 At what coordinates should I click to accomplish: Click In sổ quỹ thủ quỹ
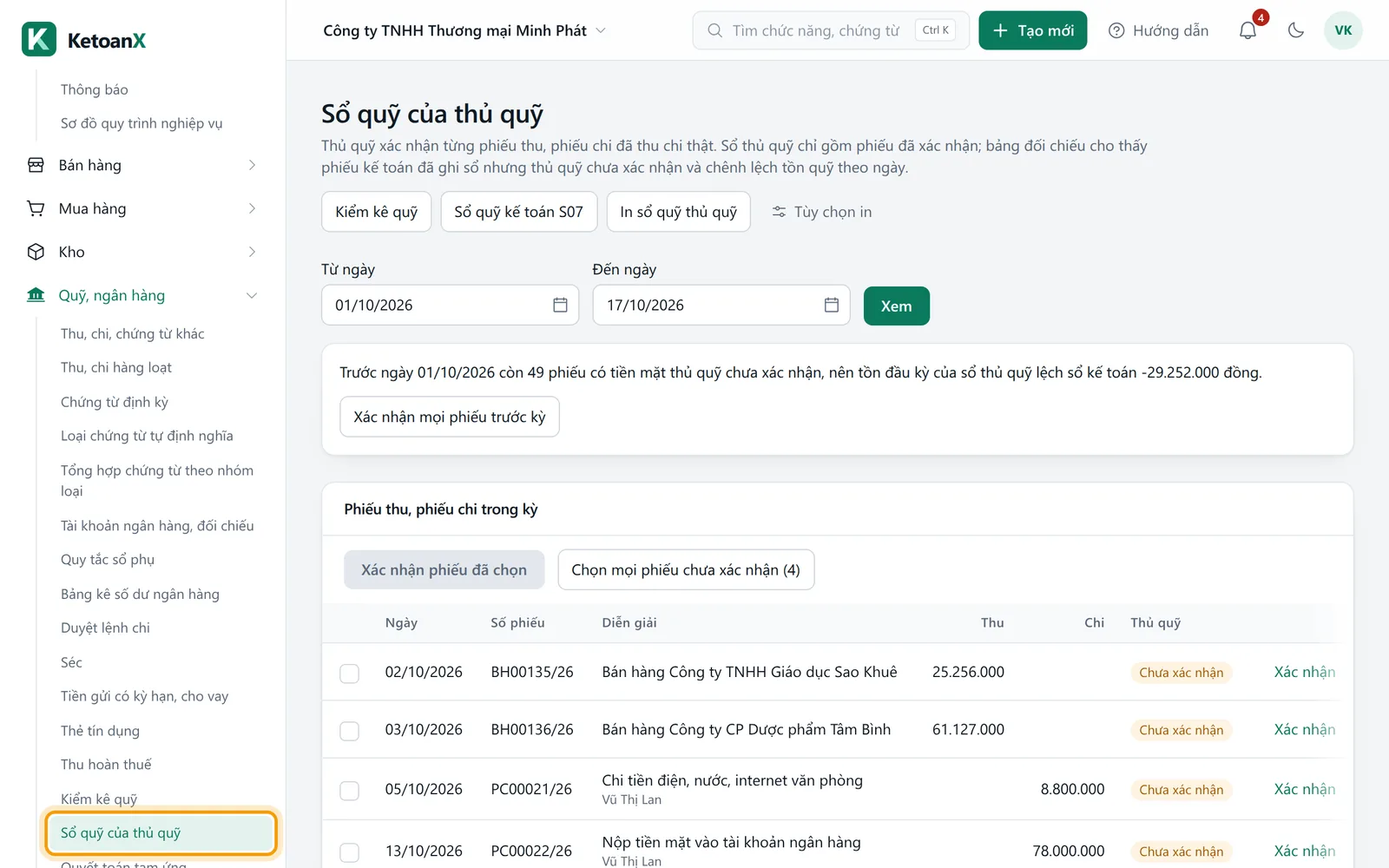coord(678,212)
